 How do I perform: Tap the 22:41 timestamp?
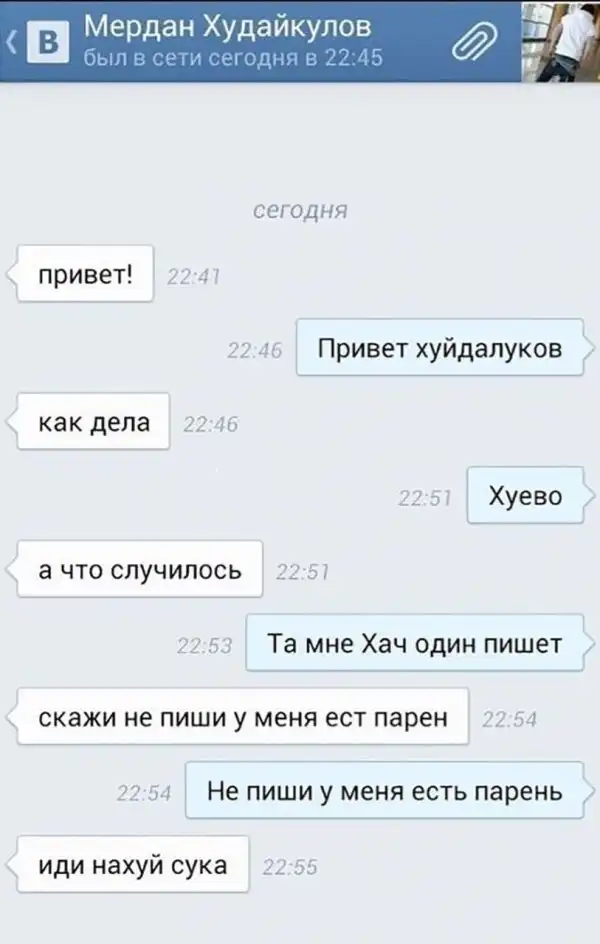(193, 276)
